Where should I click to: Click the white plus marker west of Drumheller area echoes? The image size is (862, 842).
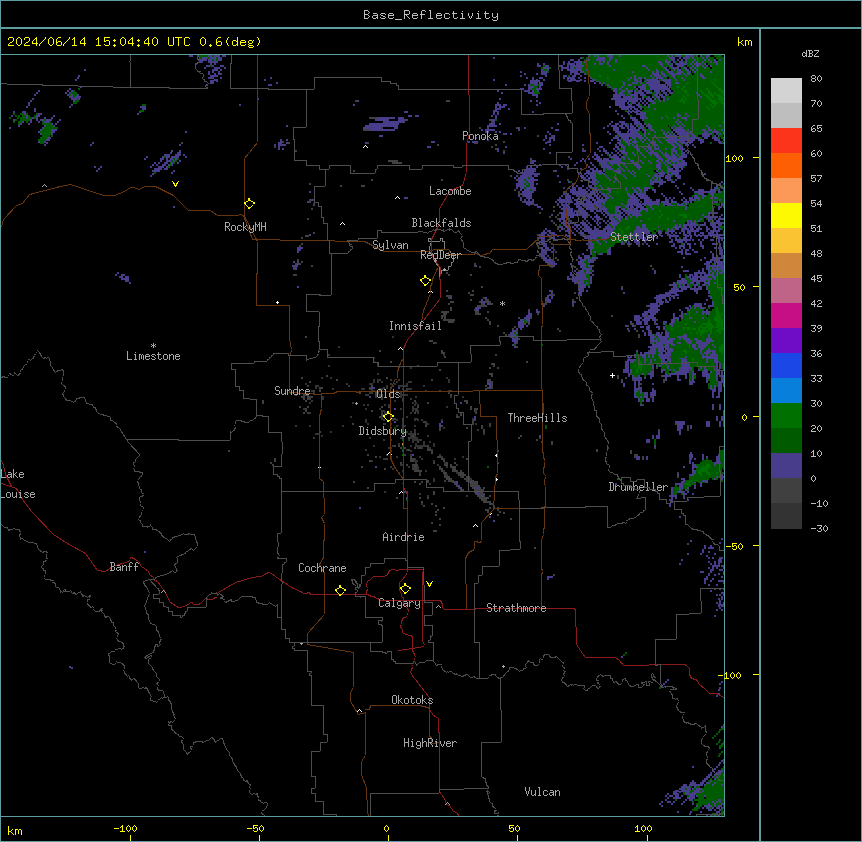pos(612,375)
